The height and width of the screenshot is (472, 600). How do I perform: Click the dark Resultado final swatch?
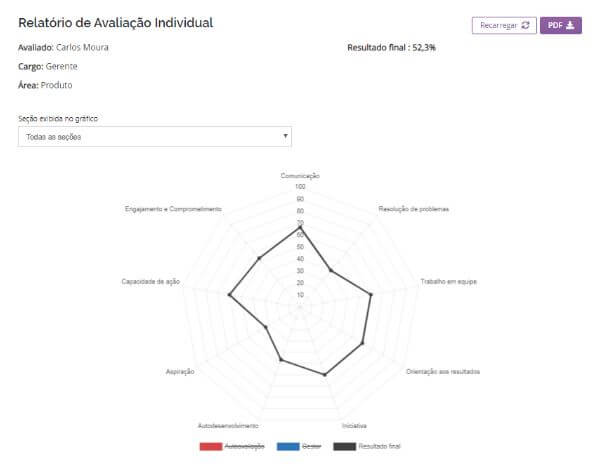344,446
